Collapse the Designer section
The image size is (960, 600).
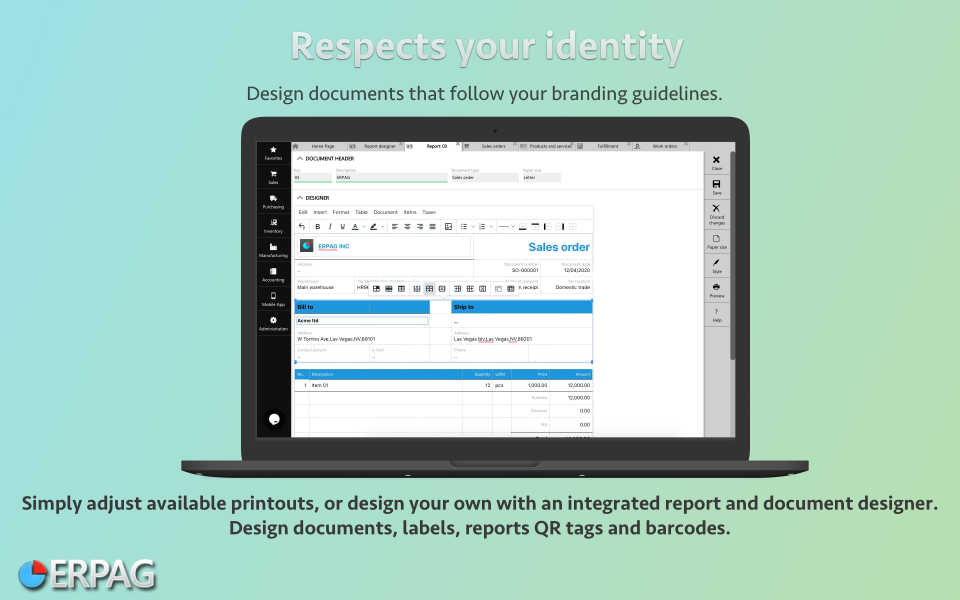pyautogui.click(x=299, y=198)
